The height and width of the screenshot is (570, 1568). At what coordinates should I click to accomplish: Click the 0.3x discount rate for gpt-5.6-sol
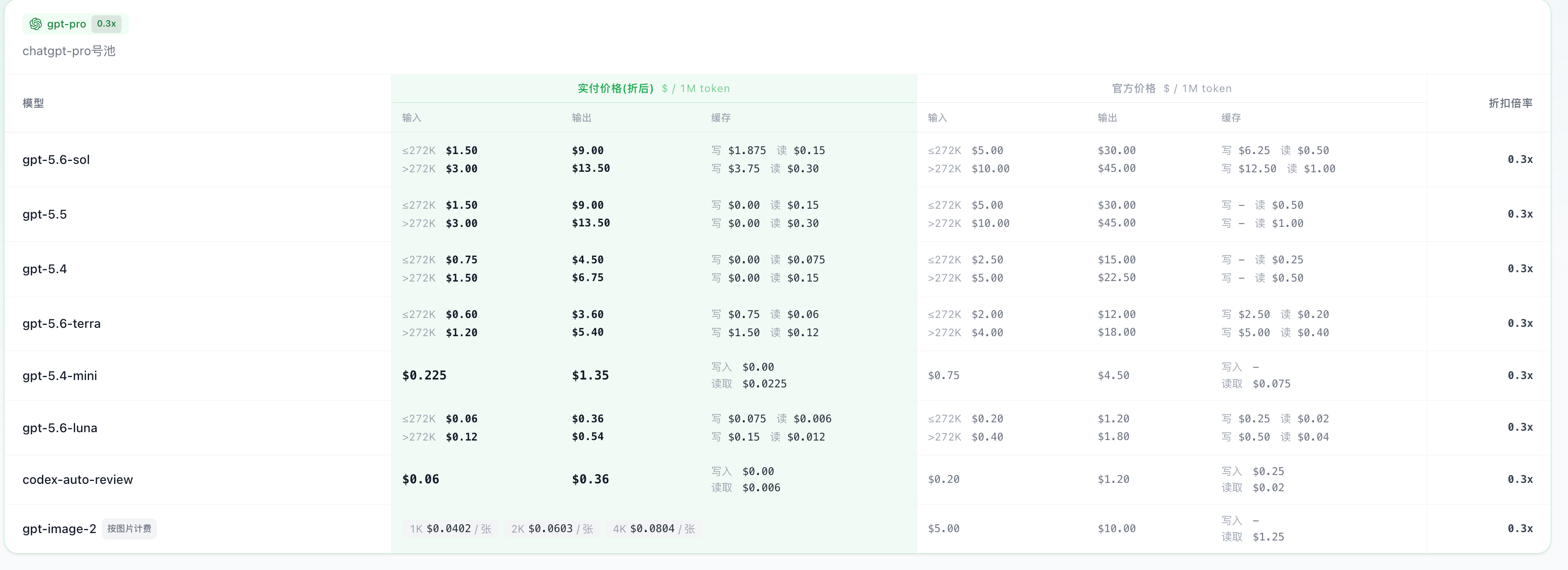tap(1520, 159)
